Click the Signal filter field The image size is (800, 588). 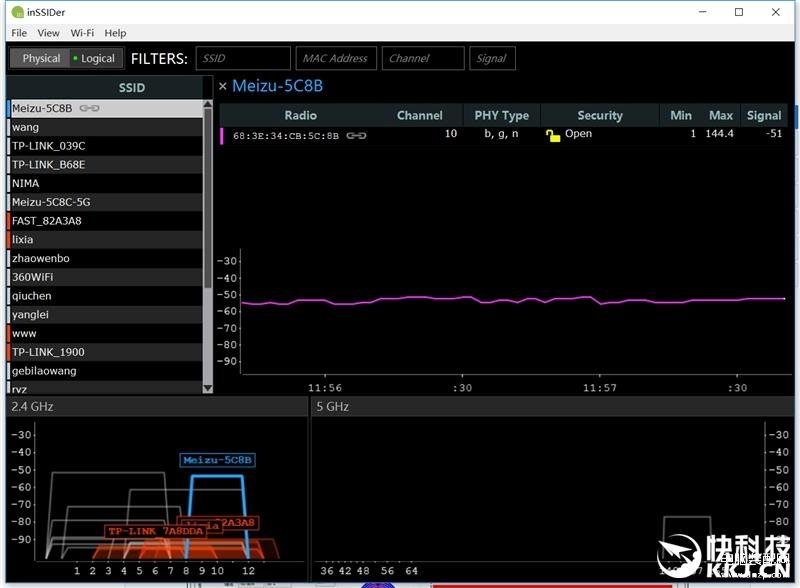click(x=492, y=58)
